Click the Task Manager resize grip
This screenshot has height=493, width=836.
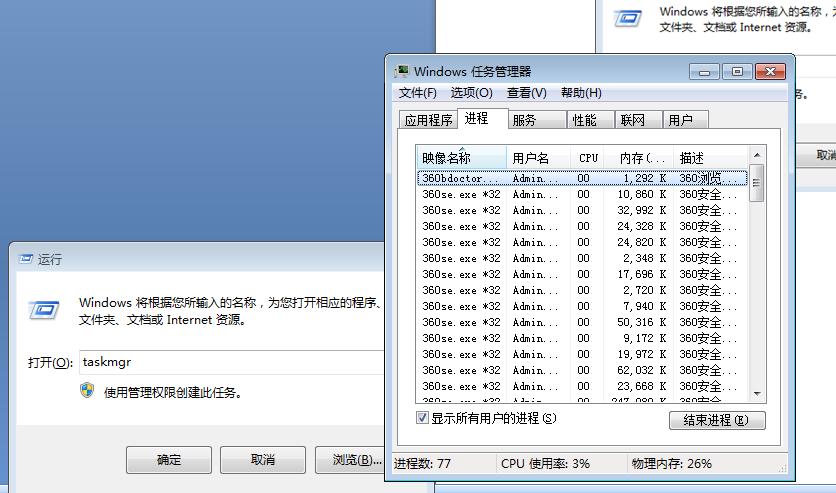pyautogui.click(x=783, y=468)
